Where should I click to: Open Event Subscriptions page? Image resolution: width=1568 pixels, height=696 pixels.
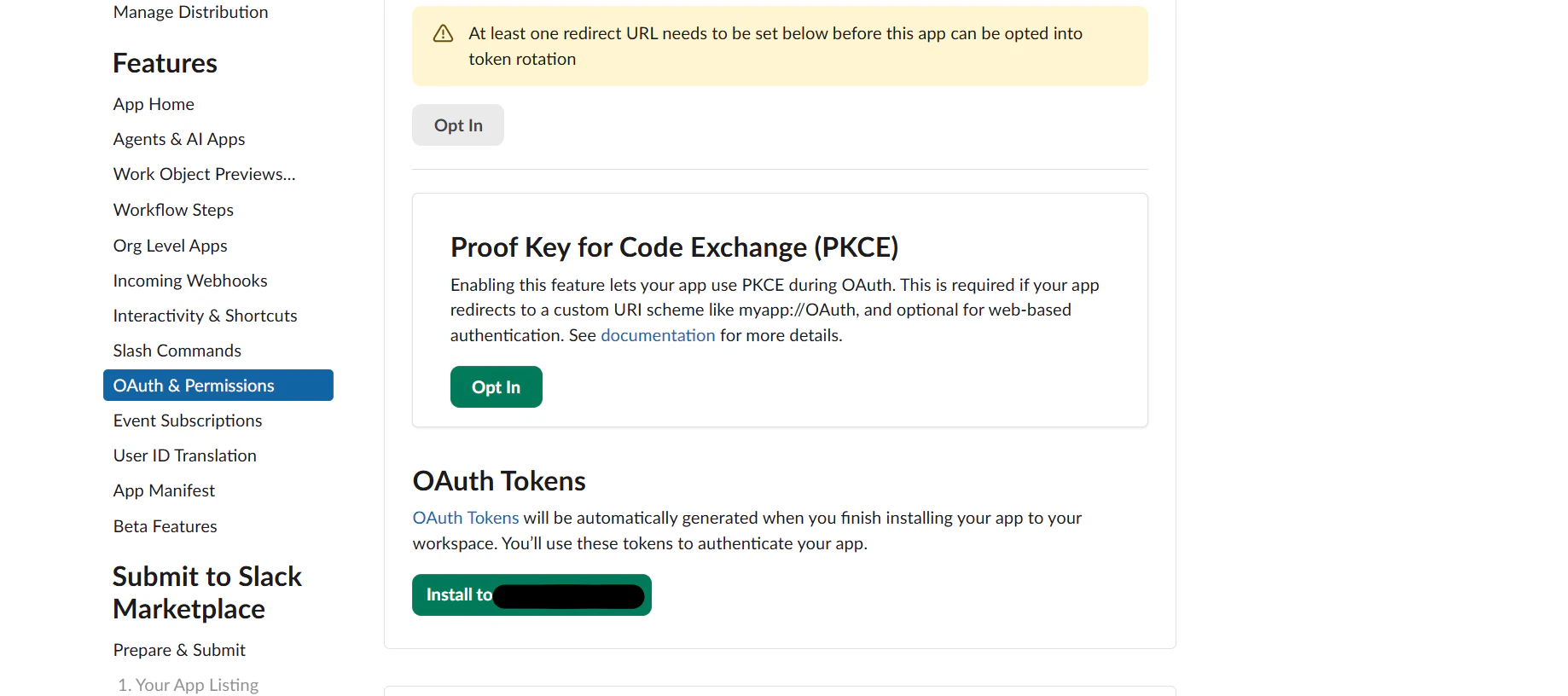[188, 420]
